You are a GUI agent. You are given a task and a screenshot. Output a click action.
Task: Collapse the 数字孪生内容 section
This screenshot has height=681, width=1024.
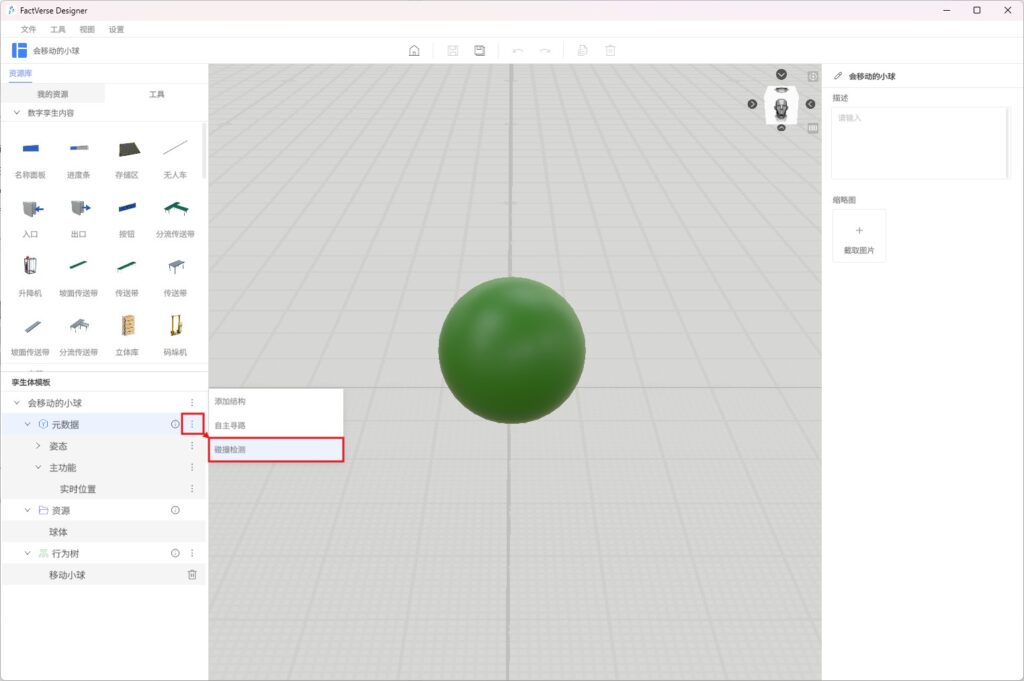pyautogui.click(x=16, y=113)
